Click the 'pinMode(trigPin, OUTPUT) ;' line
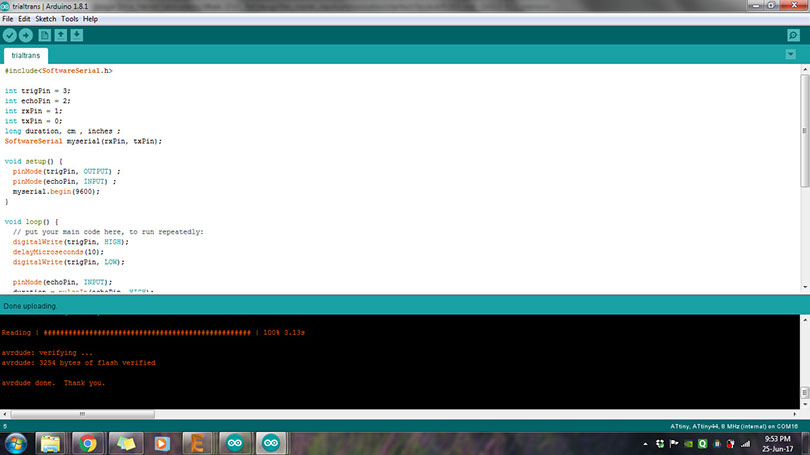This screenshot has width=810, height=455. pos(67,171)
